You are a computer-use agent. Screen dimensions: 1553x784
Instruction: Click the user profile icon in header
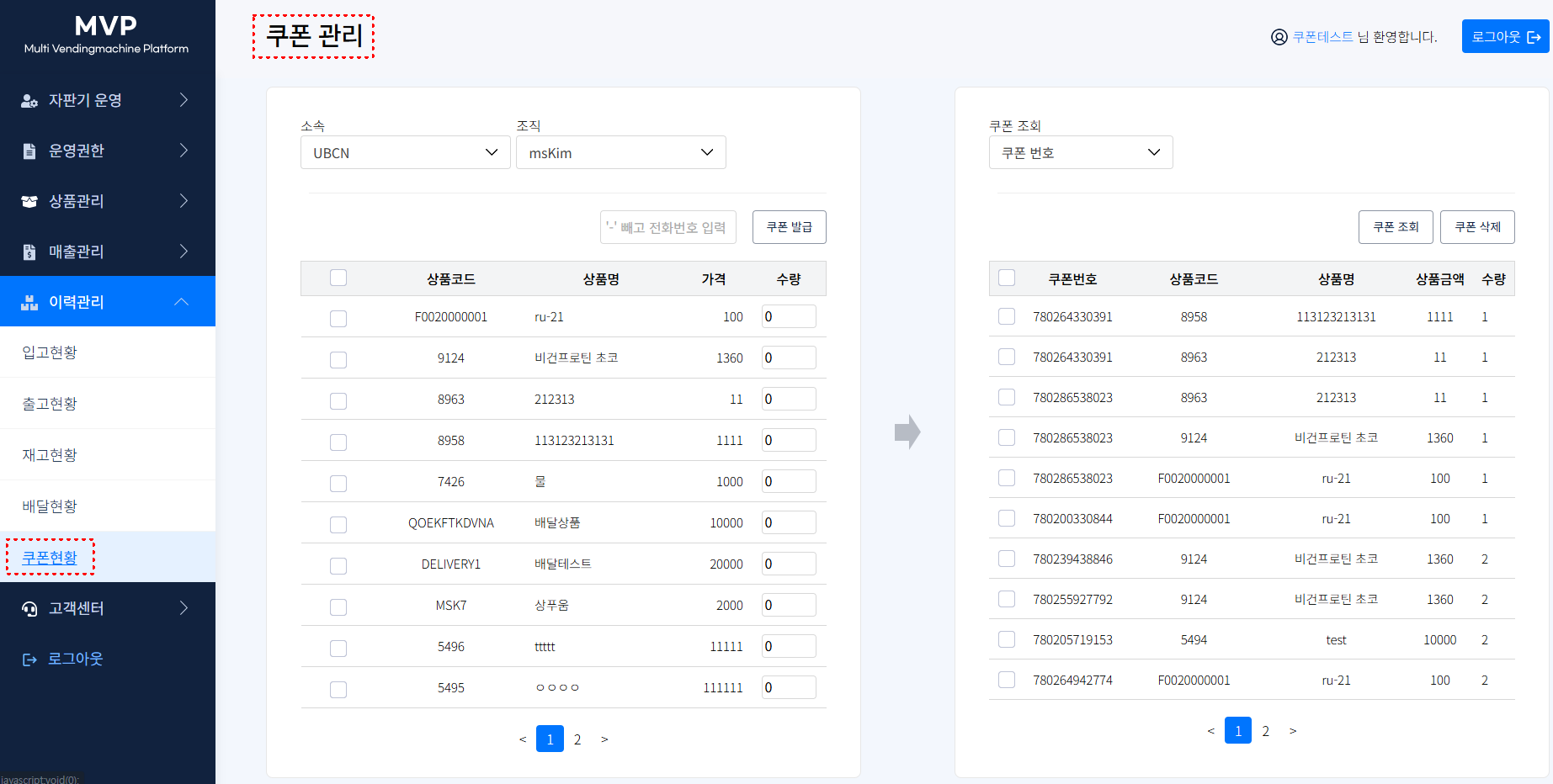1279,37
